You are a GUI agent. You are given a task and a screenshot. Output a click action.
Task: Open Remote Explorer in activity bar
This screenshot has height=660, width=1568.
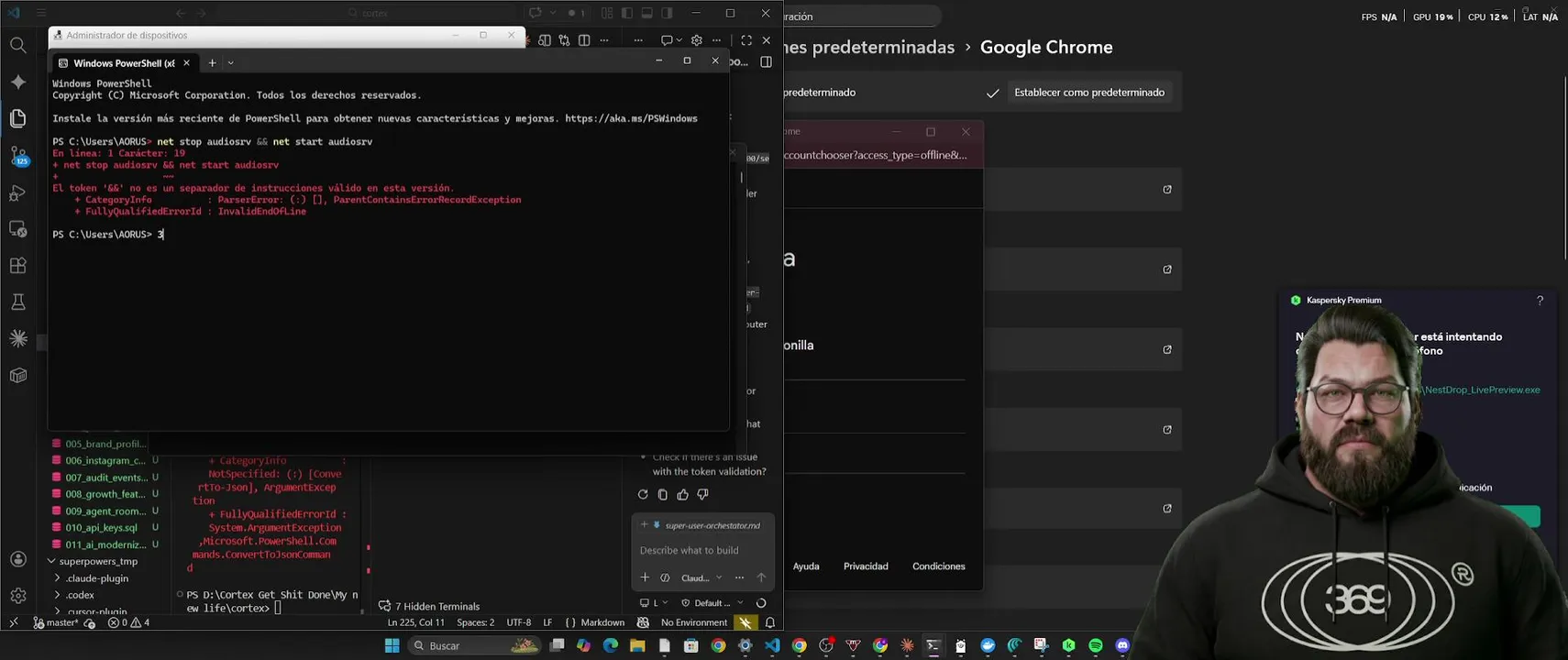pyautogui.click(x=18, y=229)
